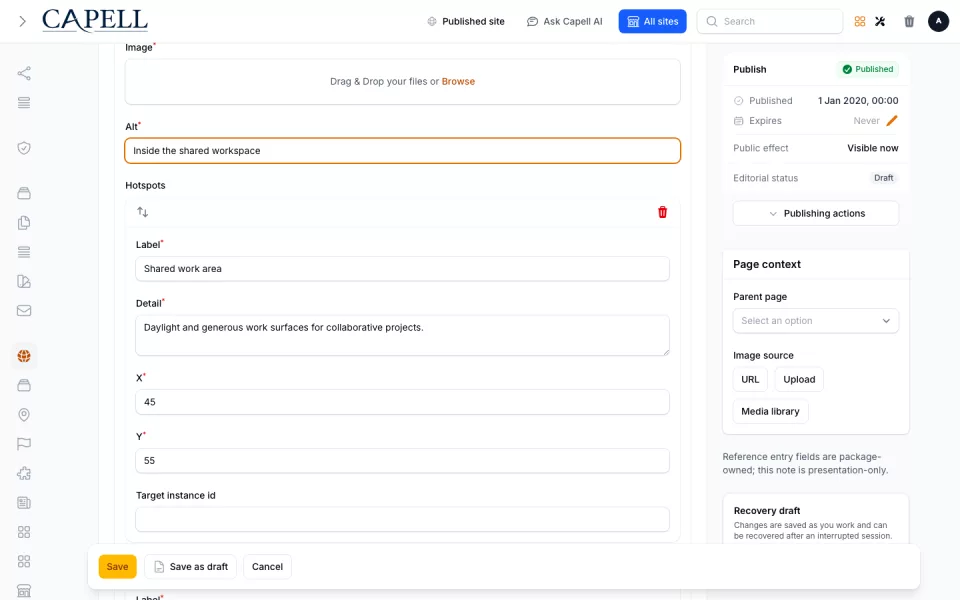Select URL as image source
This screenshot has width=960, height=600.
(750, 380)
